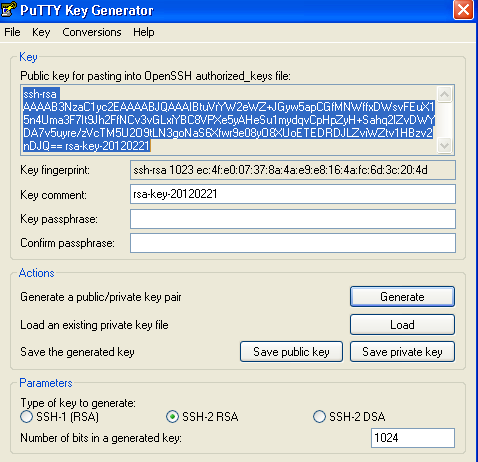Click the Key comment field

point(293,194)
